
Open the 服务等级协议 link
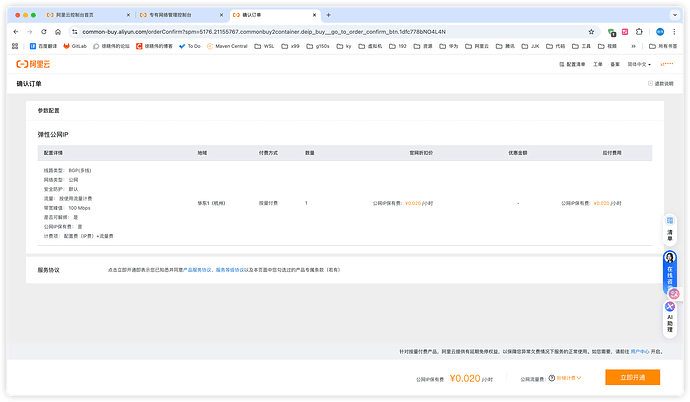pyautogui.click(x=231, y=269)
